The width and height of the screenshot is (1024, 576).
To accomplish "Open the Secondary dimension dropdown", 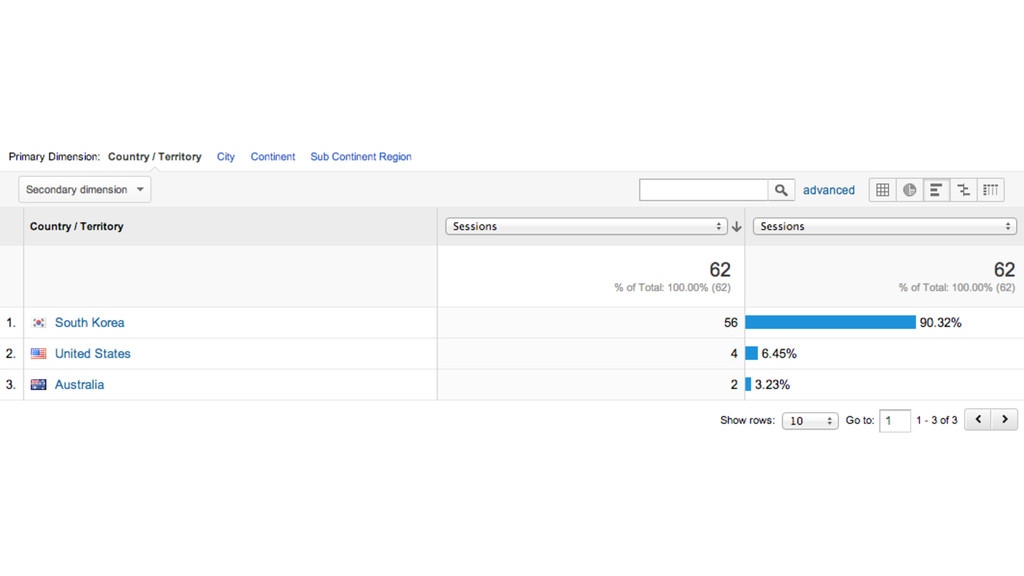I will [84, 189].
